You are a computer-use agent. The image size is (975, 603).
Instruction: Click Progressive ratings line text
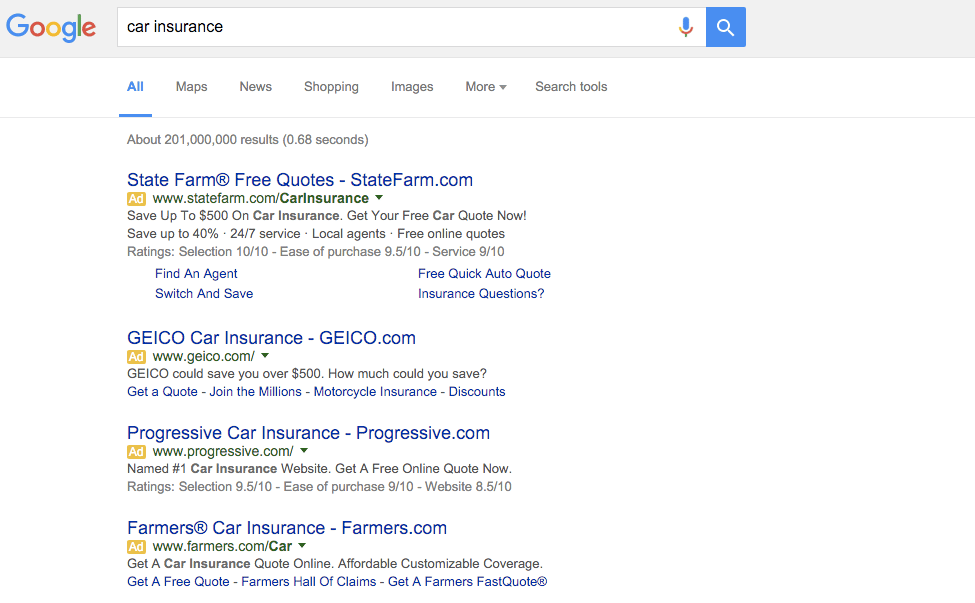point(319,487)
